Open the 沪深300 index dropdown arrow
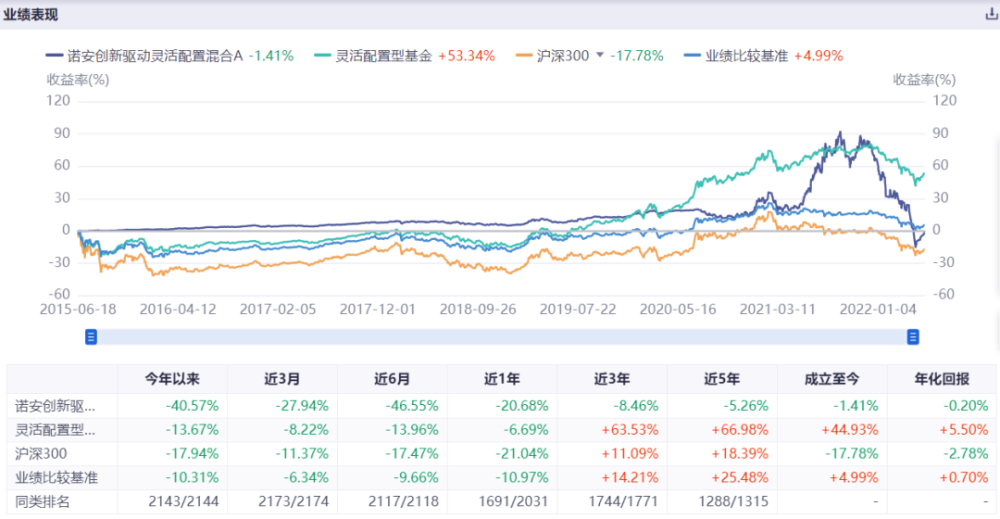The image size is (1000, 519). coord(599,55)
